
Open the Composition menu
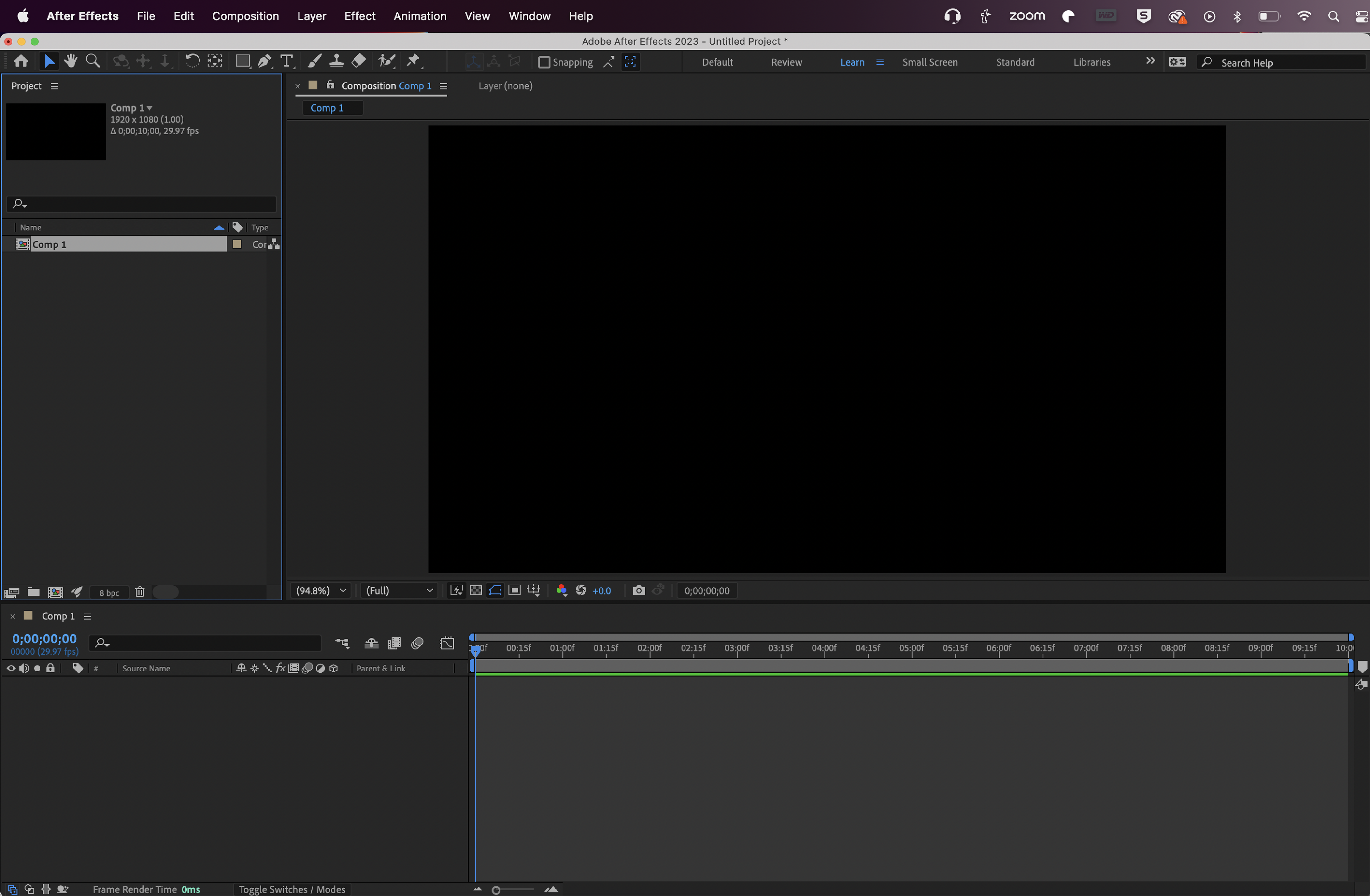tap(245, 16)
